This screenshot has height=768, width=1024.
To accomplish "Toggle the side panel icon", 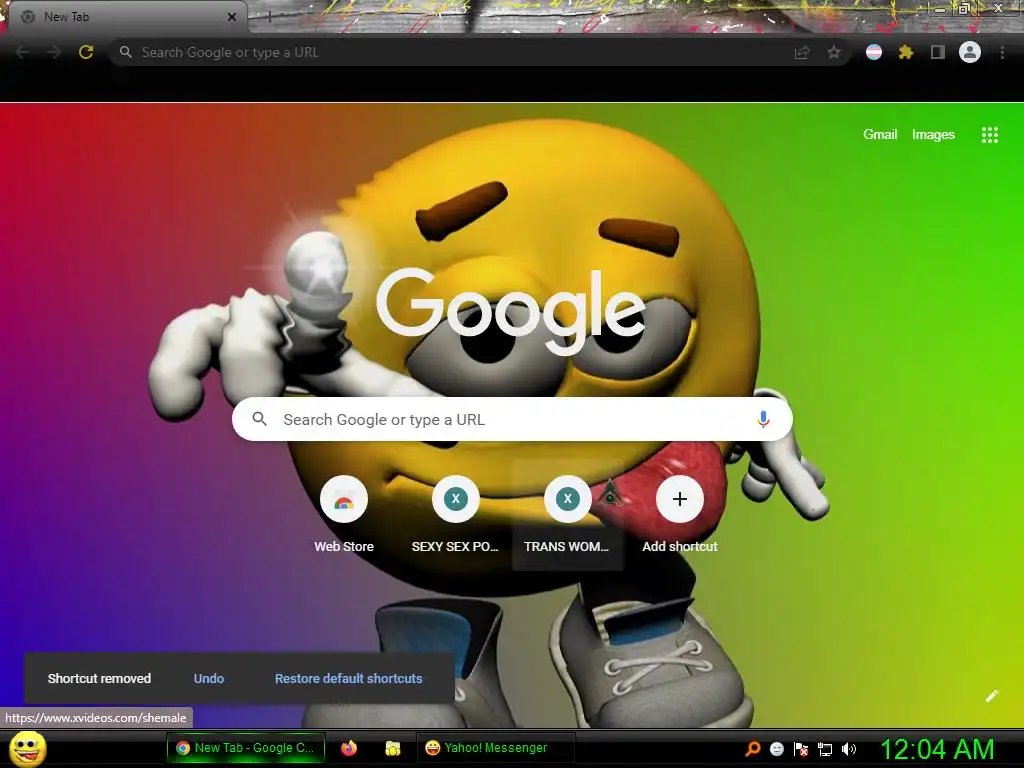I will click(937, 52).
